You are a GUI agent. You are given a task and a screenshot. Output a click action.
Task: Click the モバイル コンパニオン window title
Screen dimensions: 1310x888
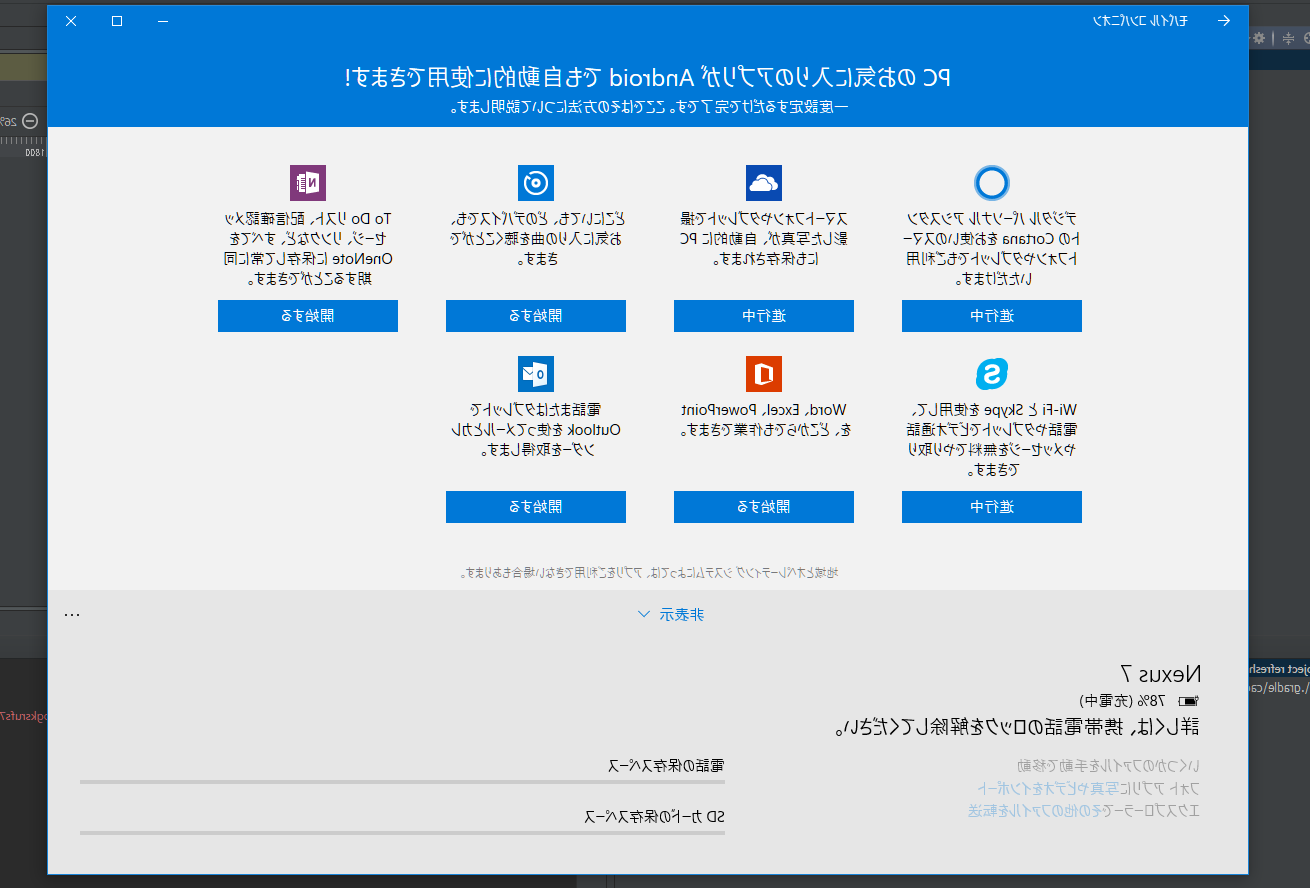[1139, 20]
